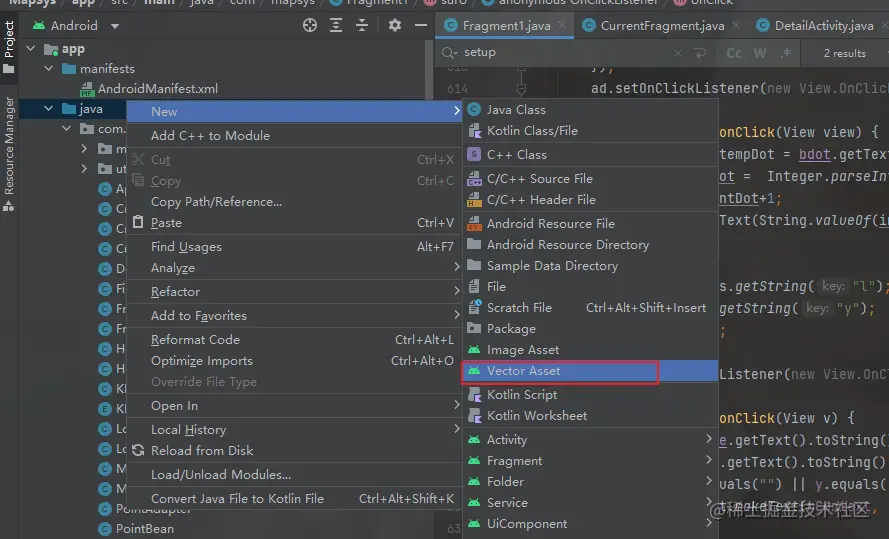The height and width of the screenshot is (539, 889).
Task: Select PointBean class in project tree
Action: click(145, 528)
